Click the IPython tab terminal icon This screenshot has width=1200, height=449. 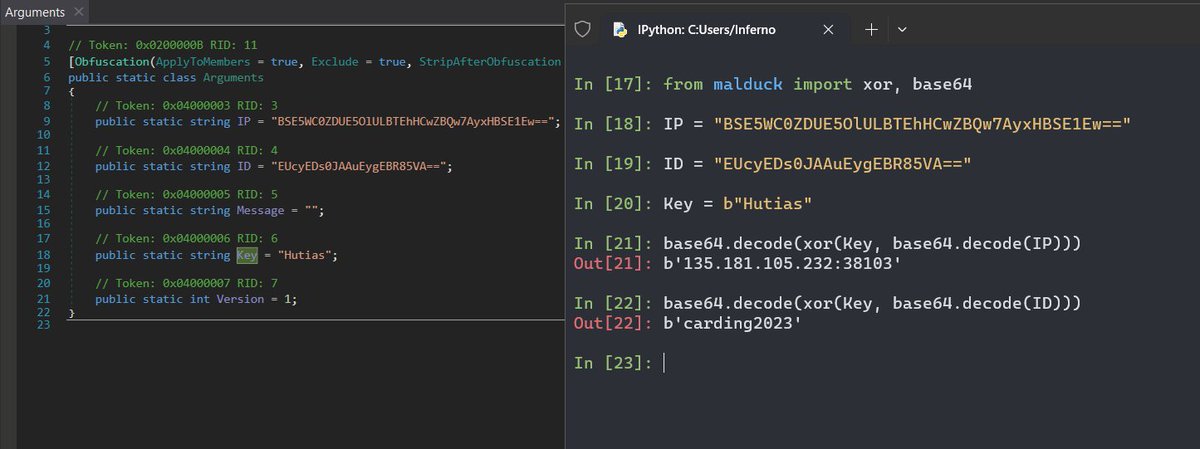620,30
